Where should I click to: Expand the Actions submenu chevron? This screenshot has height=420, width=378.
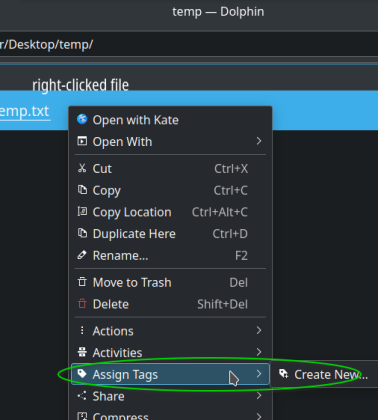tap(259, 330)
